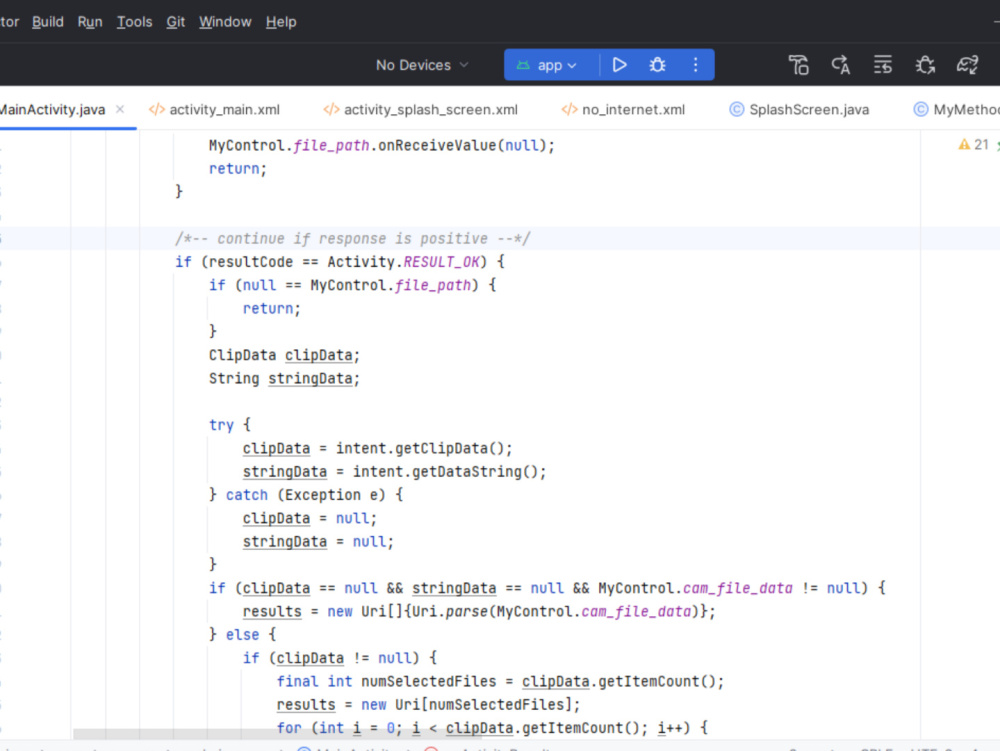
Task: Click RESULT_OK in the if condition
Action: (441, 262)
